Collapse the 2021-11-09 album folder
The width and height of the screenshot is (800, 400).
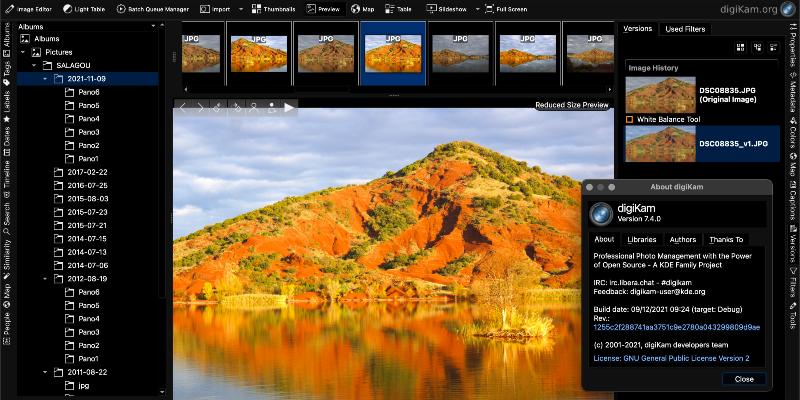click(x=46, y=78)
